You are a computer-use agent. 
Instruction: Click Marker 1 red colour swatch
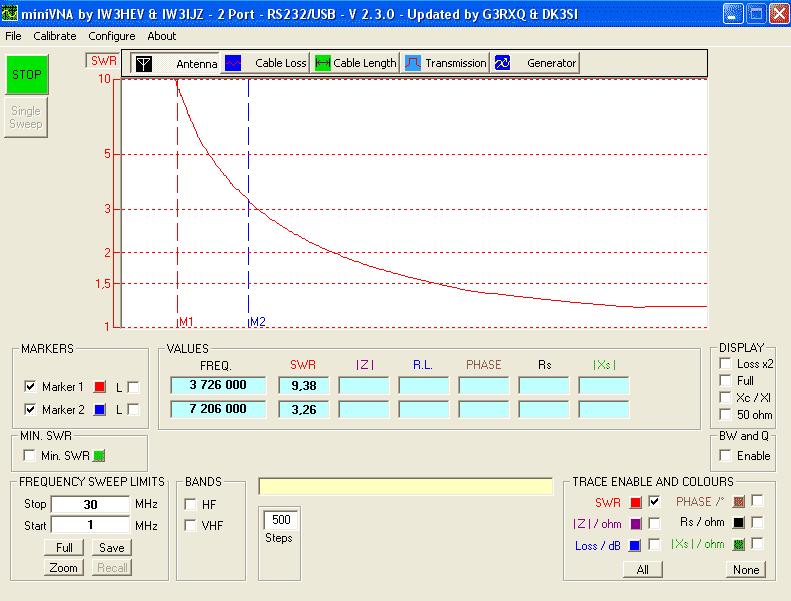[99, 387]
